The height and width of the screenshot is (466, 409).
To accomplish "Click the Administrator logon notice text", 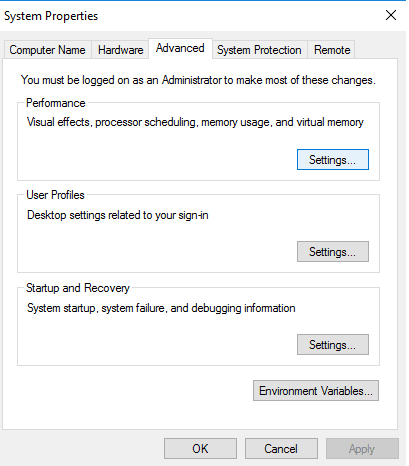I will 198,80.
